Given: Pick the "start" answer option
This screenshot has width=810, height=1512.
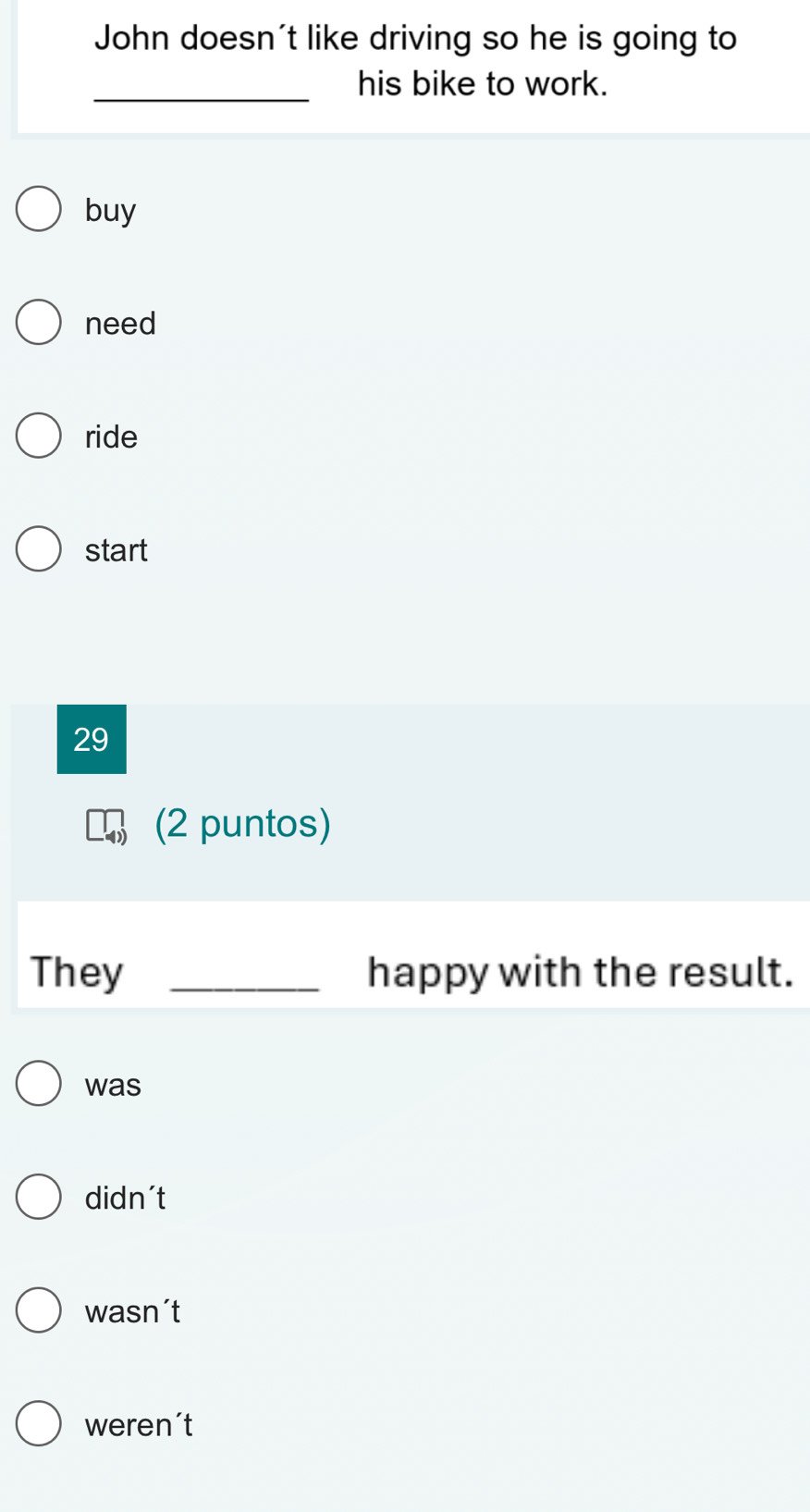Looking at the screenshot, I should pyautogui.click(x=38, y=549).
